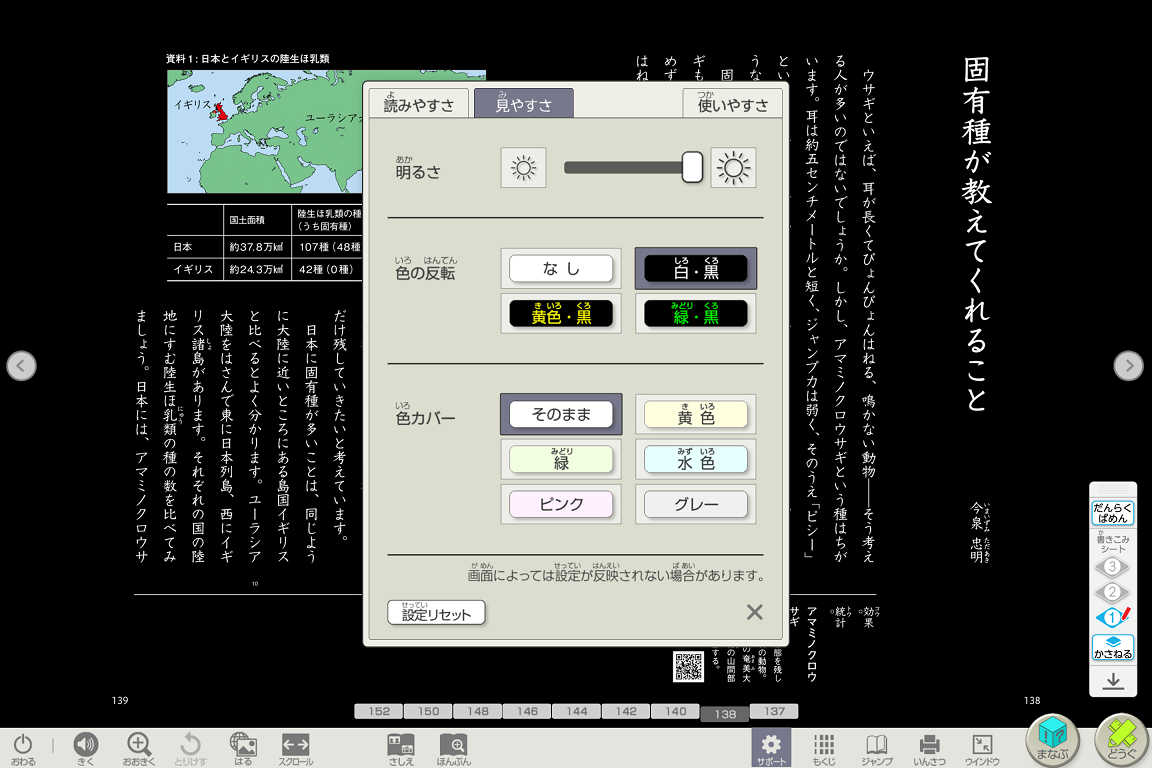Apply the 水色 color cover

pyautogui.click(x=696, y=459)
